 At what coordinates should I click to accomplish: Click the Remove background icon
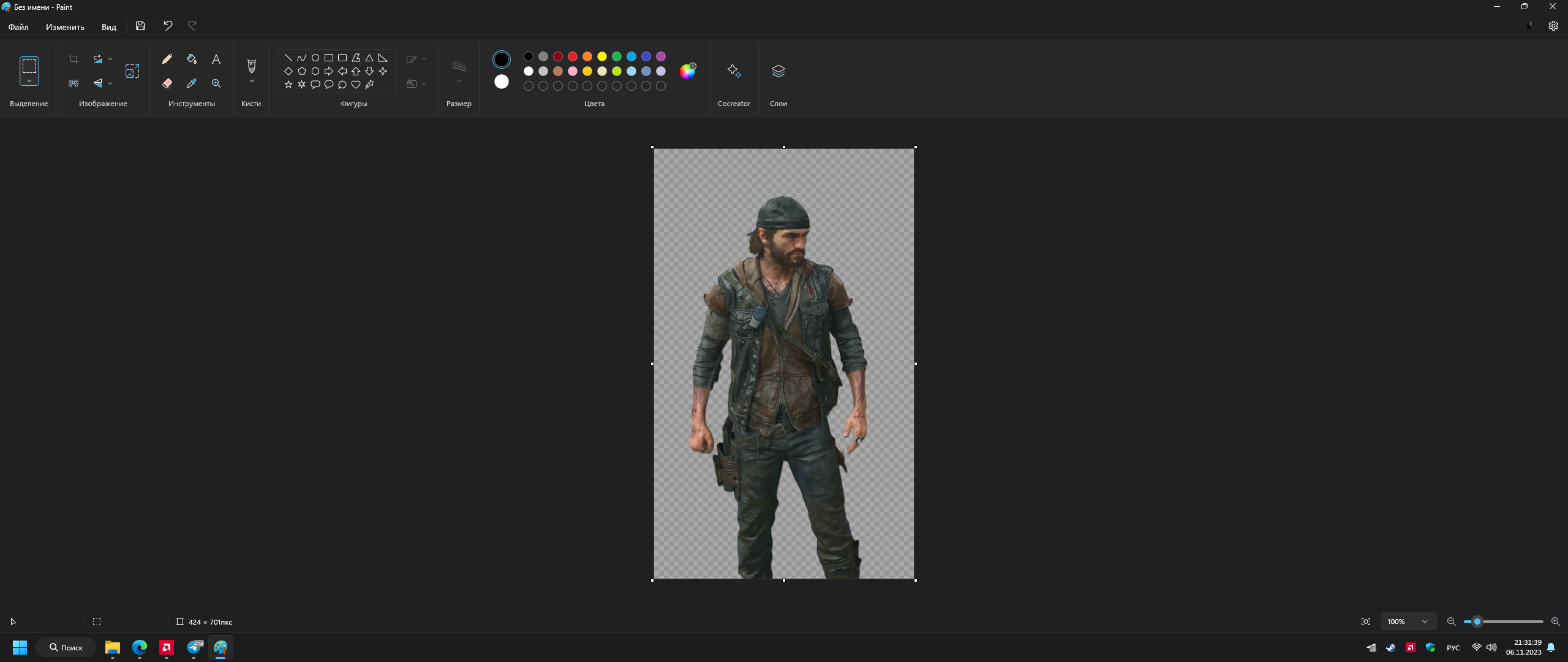click(73, 83)
